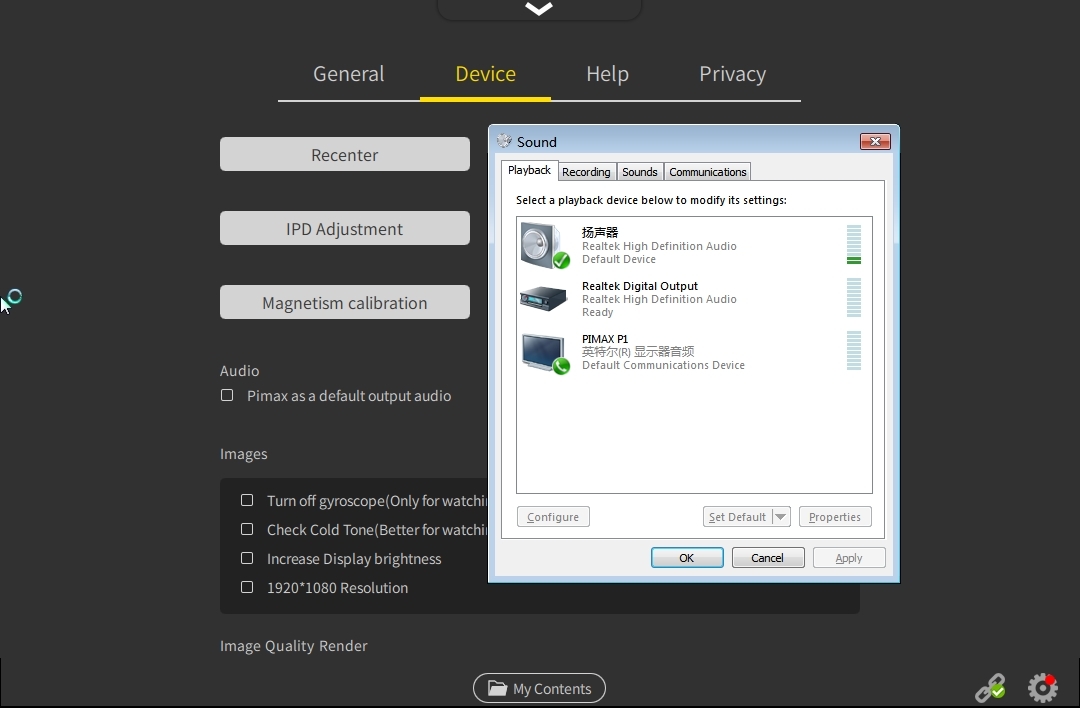Confirm with the OK button
The height and width of the screenshot is (708, 1080).
coord(687,557)
